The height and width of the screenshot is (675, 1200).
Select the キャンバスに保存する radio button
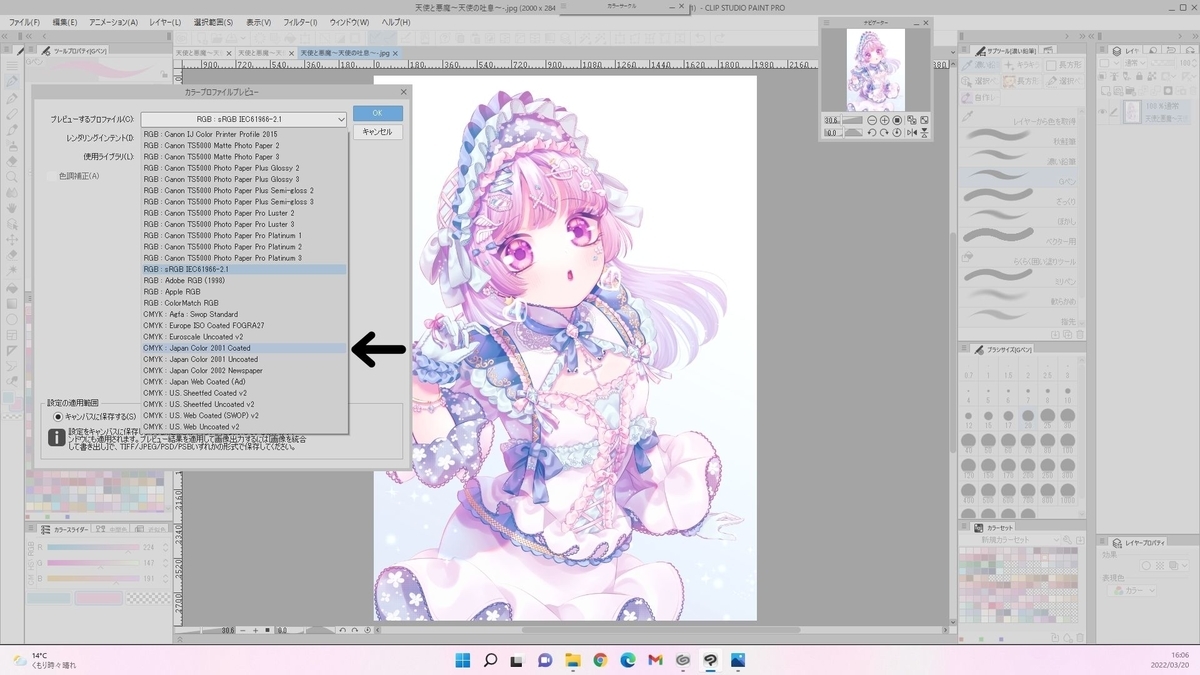58,416
